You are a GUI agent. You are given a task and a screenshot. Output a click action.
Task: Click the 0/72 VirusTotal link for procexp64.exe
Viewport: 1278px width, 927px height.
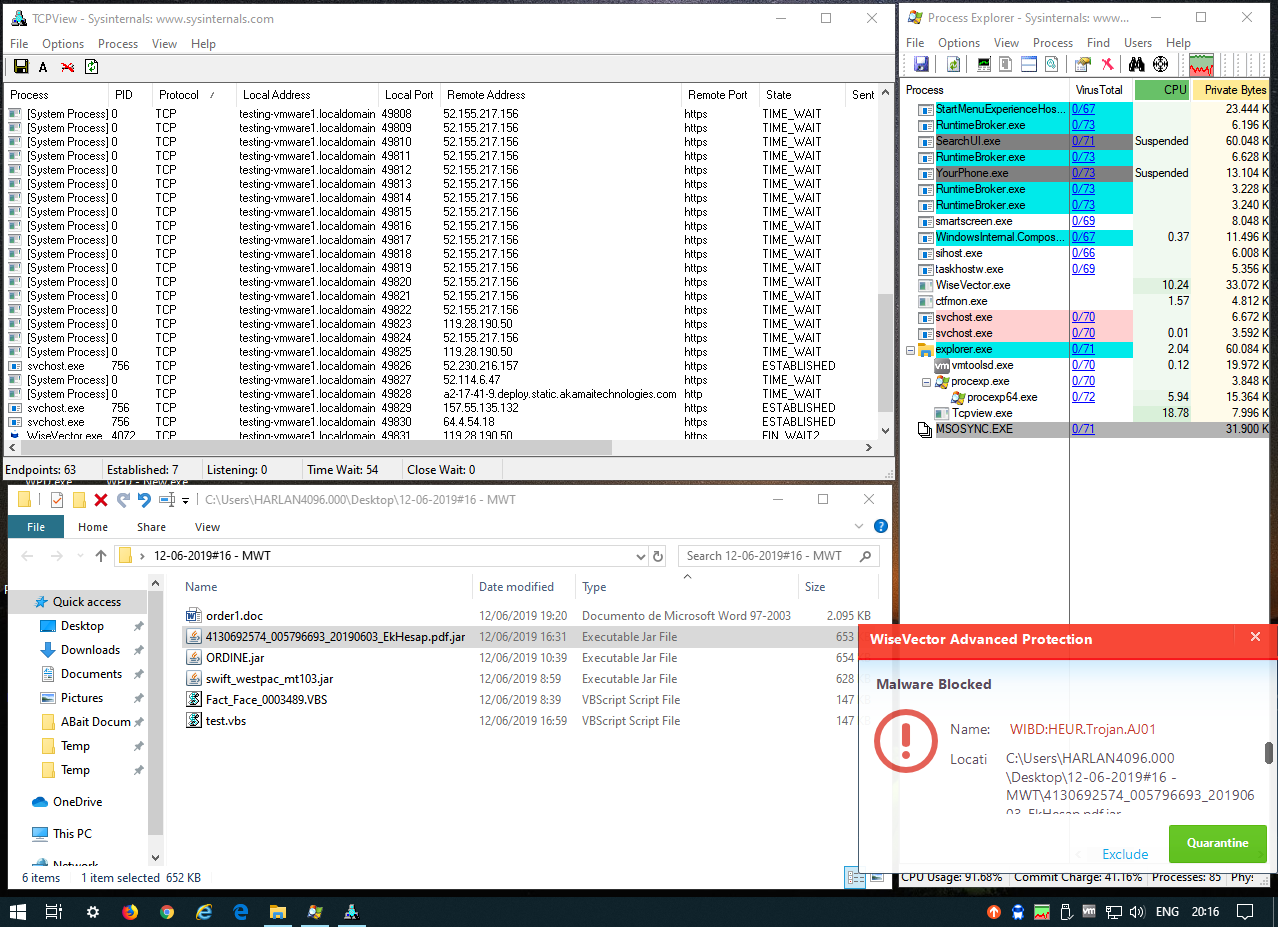1083,397
